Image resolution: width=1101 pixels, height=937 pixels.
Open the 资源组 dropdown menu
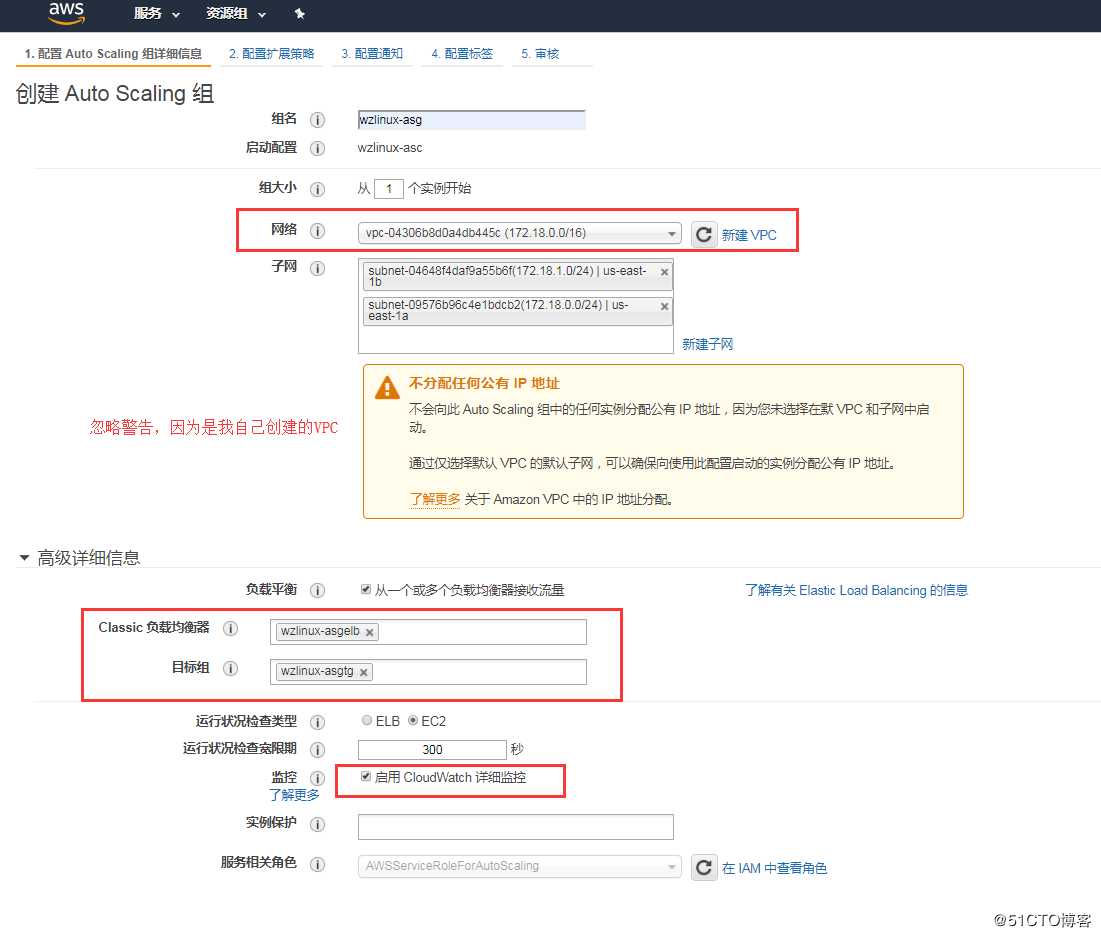pyautogui.click(x=236, y=13)
